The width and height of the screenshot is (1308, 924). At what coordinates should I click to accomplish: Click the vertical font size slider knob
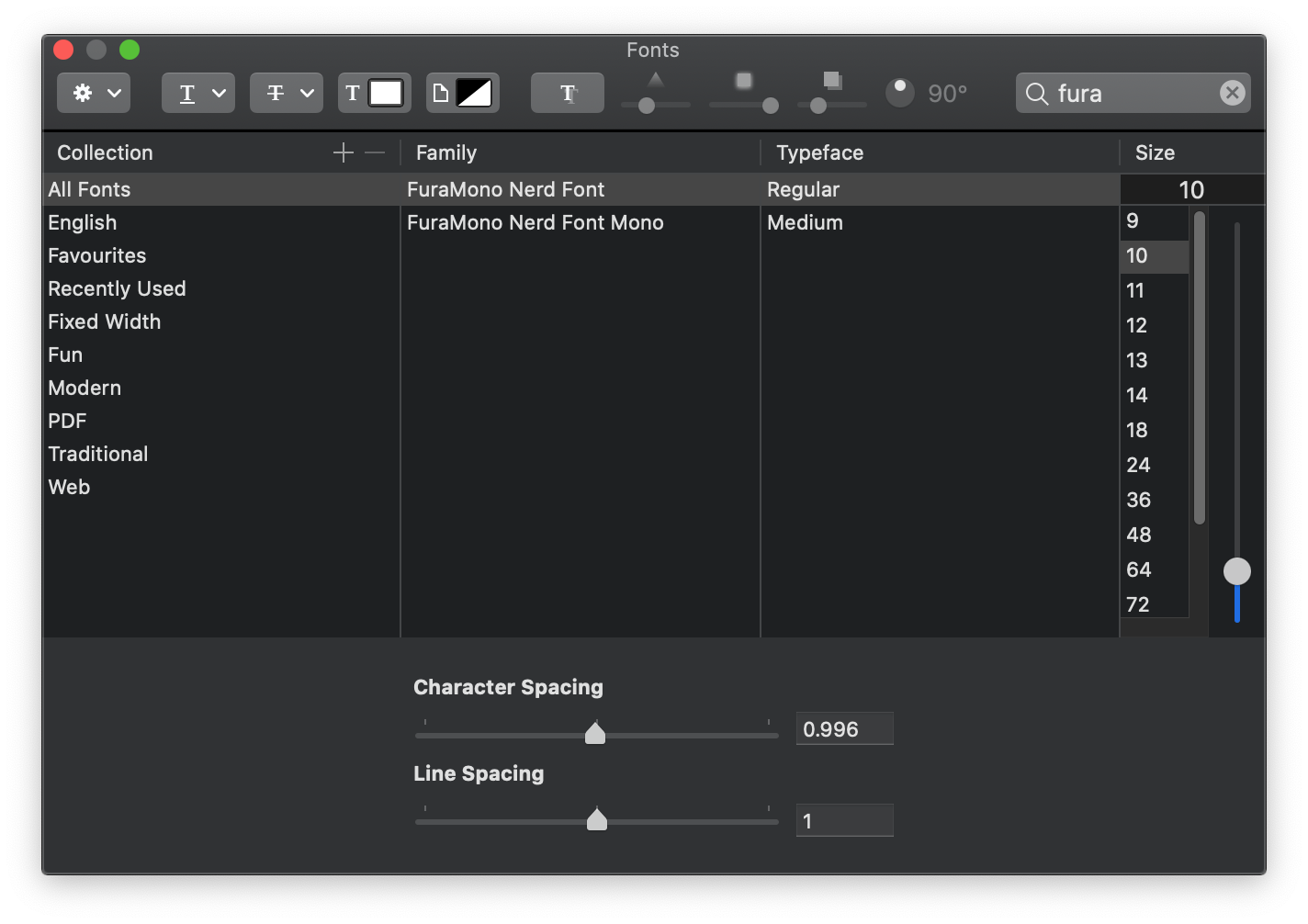1237,571
